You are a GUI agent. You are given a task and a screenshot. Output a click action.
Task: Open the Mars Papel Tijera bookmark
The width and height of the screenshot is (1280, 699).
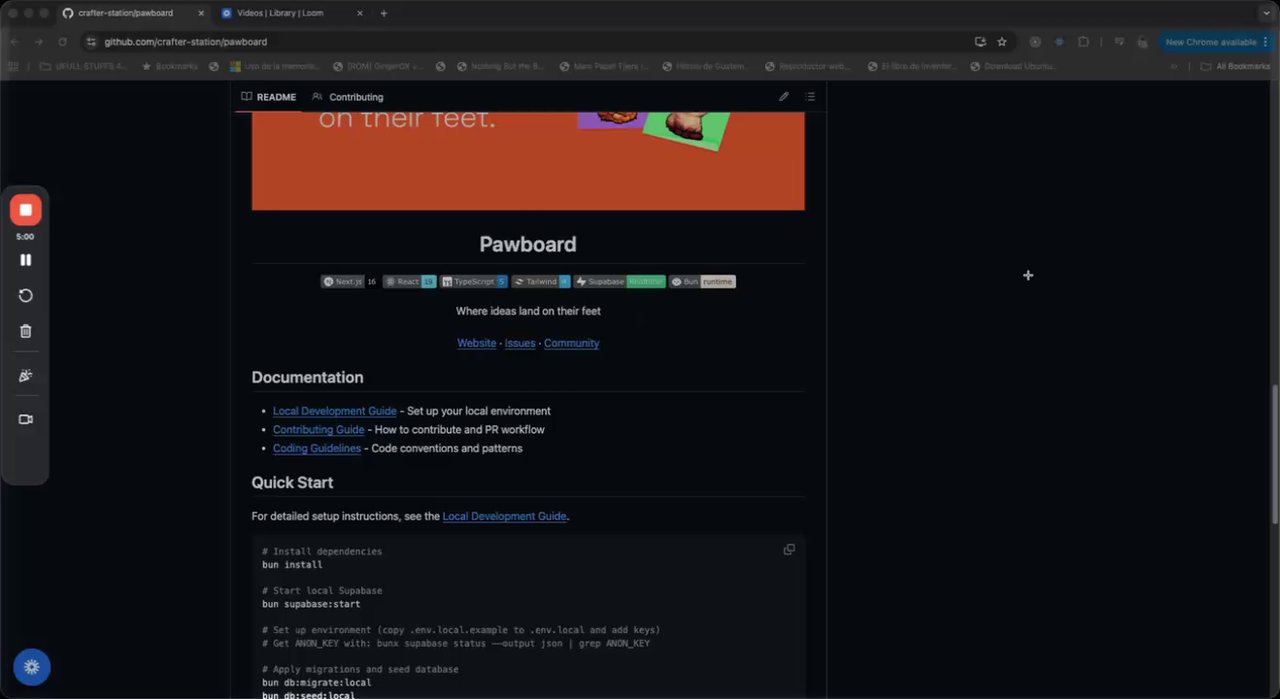(x=605, y=67)
